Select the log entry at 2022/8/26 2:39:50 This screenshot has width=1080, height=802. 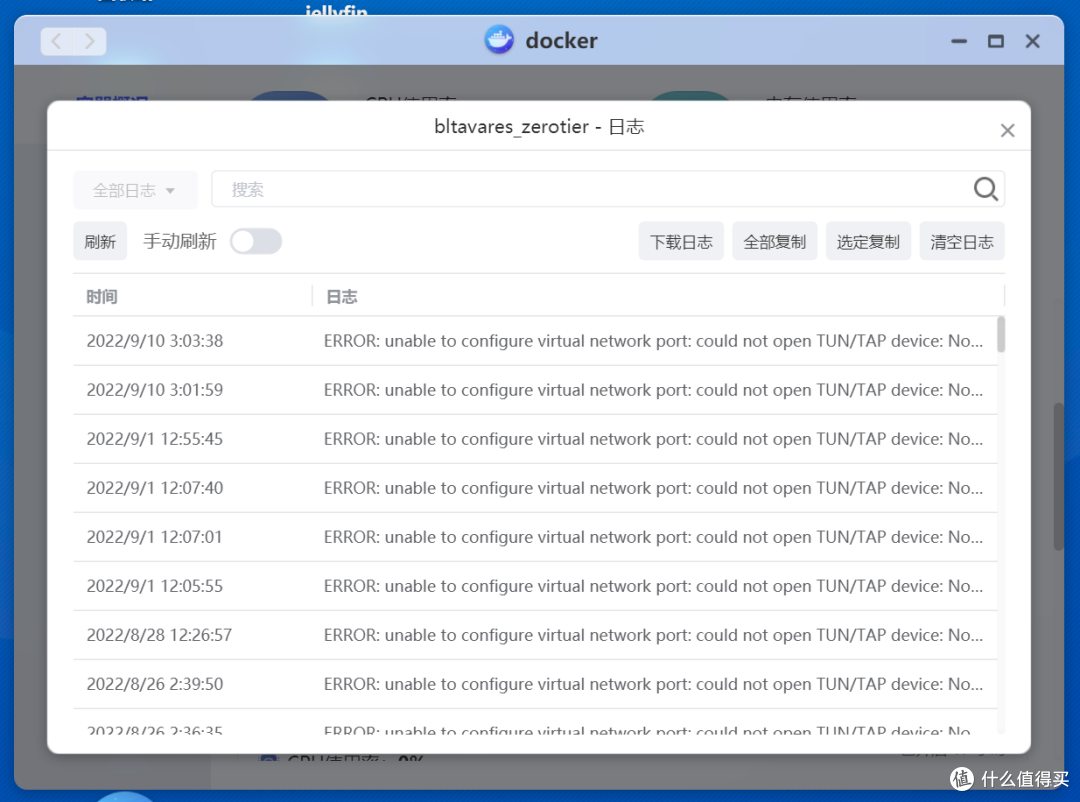click(535, 683)
